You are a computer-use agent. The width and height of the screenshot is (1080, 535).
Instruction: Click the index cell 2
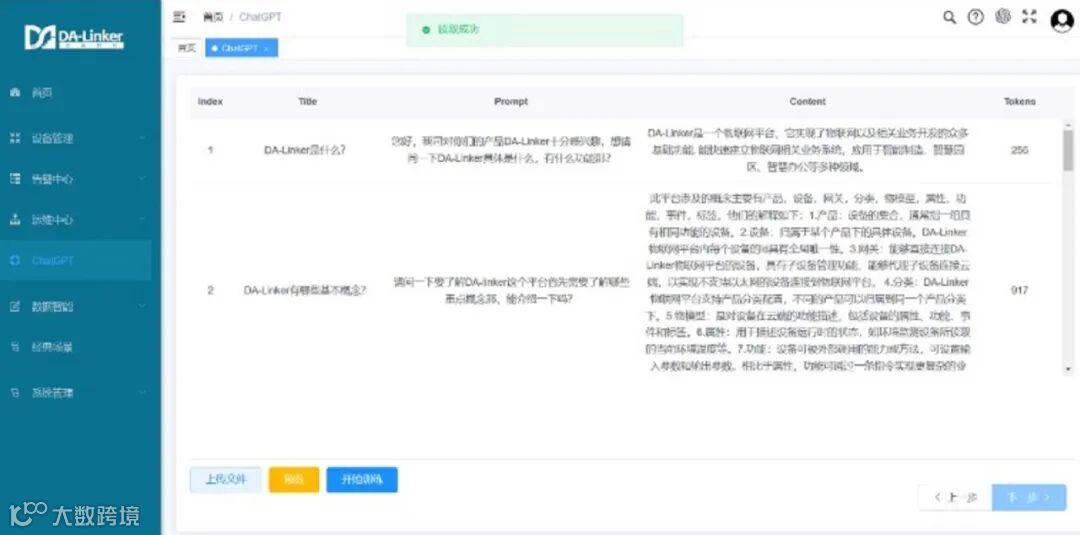tap(210, 291)
